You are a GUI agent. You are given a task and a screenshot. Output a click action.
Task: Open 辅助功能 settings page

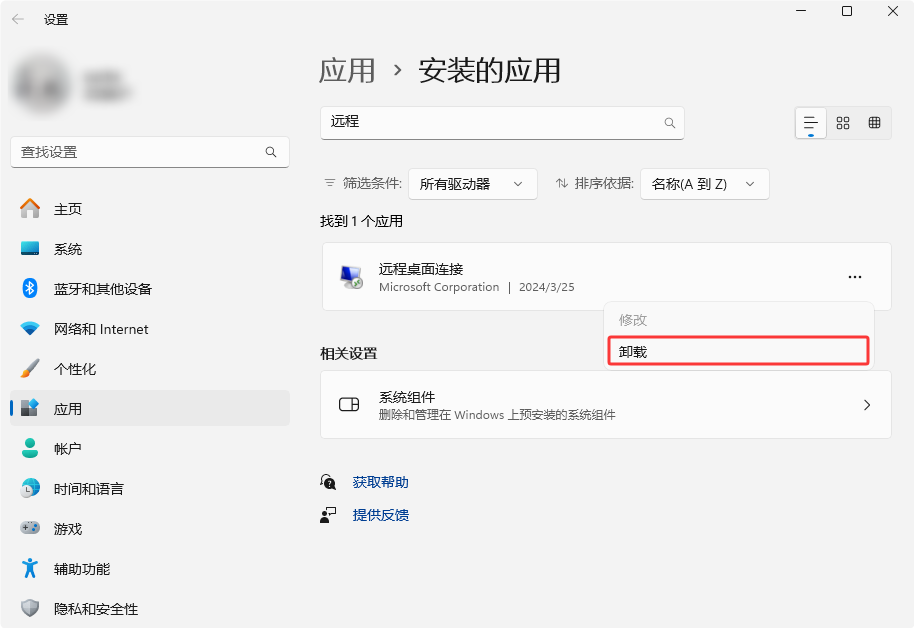click(x=82, y=569)
